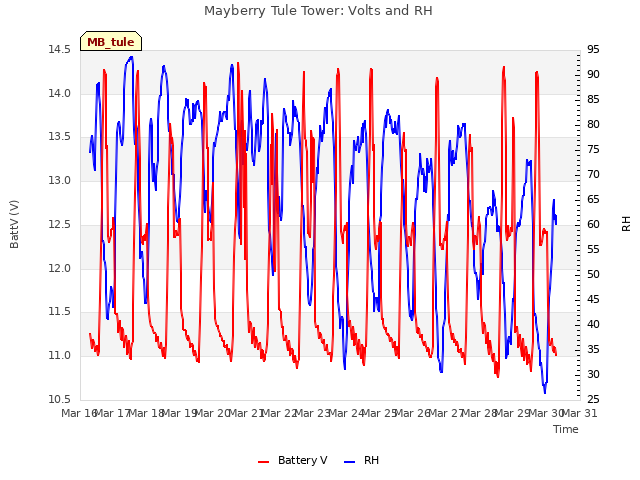
Task: Click the 13.0 tick on BattV axis
Action: coord(59,180)
